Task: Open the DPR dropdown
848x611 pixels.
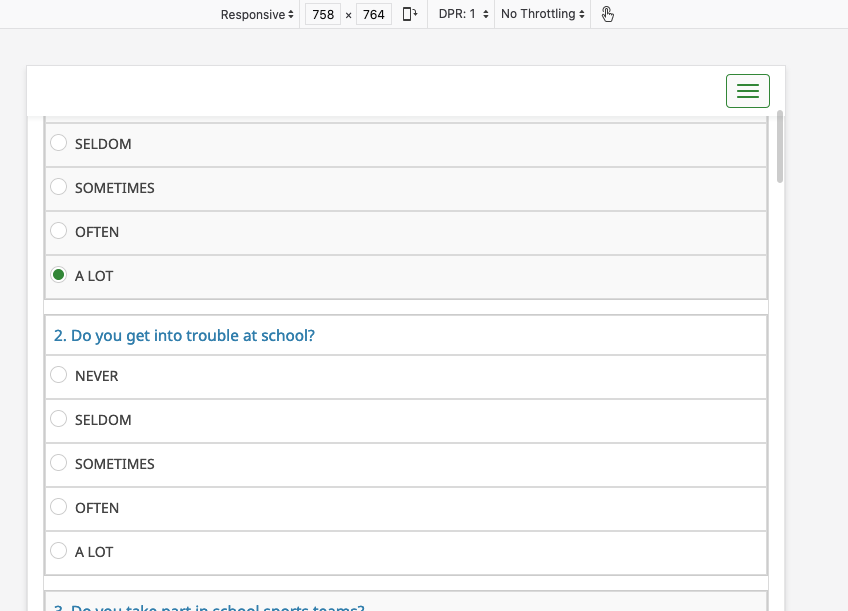Action: click(x=464, y=14)
